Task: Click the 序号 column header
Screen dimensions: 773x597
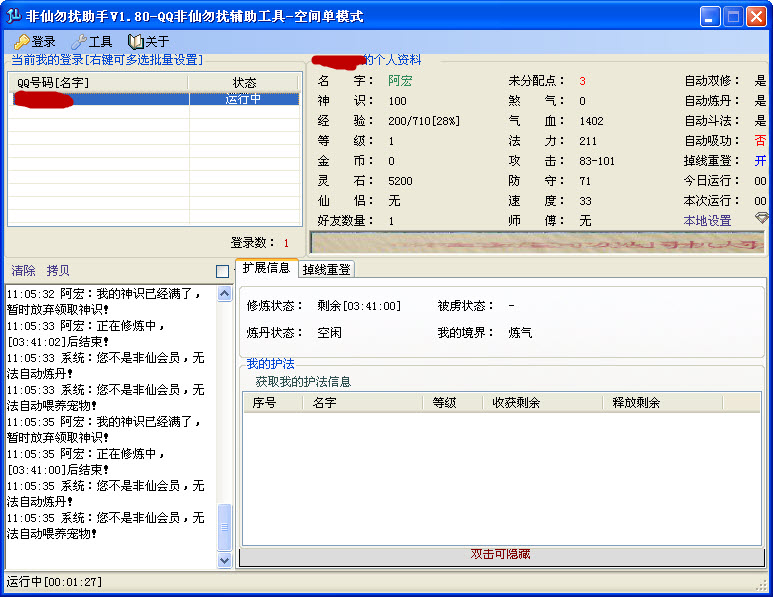Action: pyautogui.click(x=273, y=403)
